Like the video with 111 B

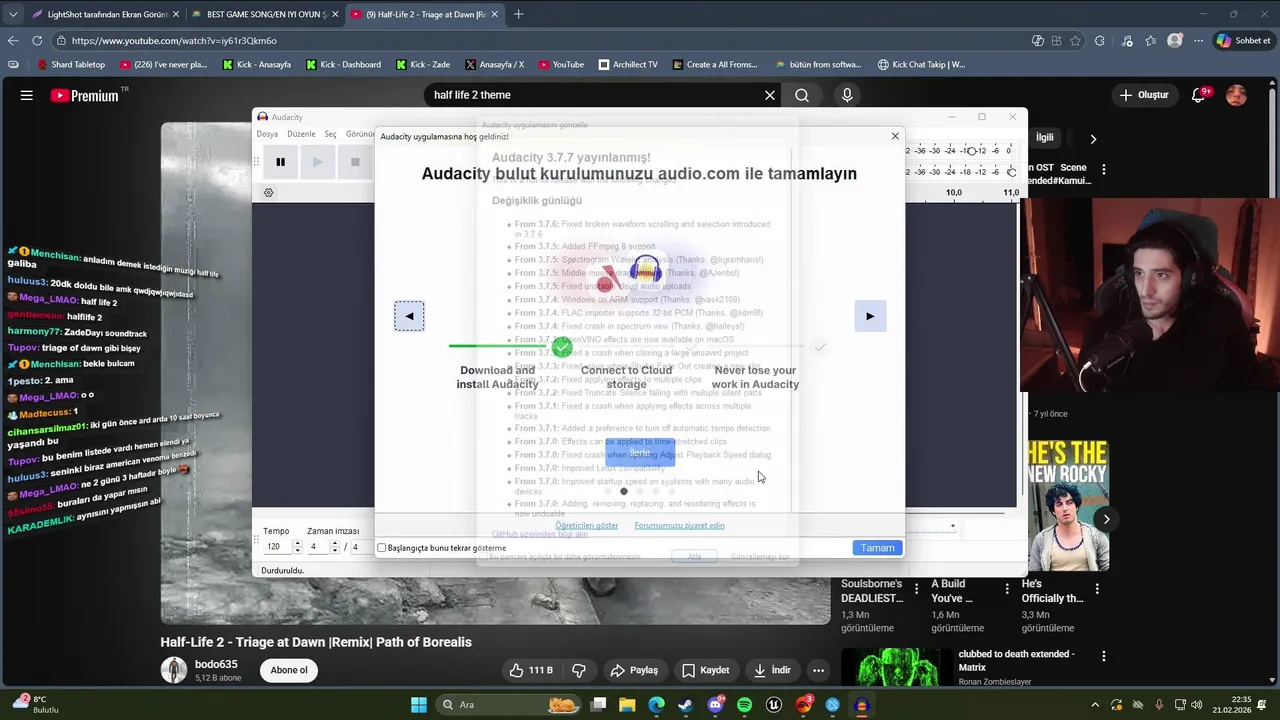pyautogui.click(x=531, y=670)
